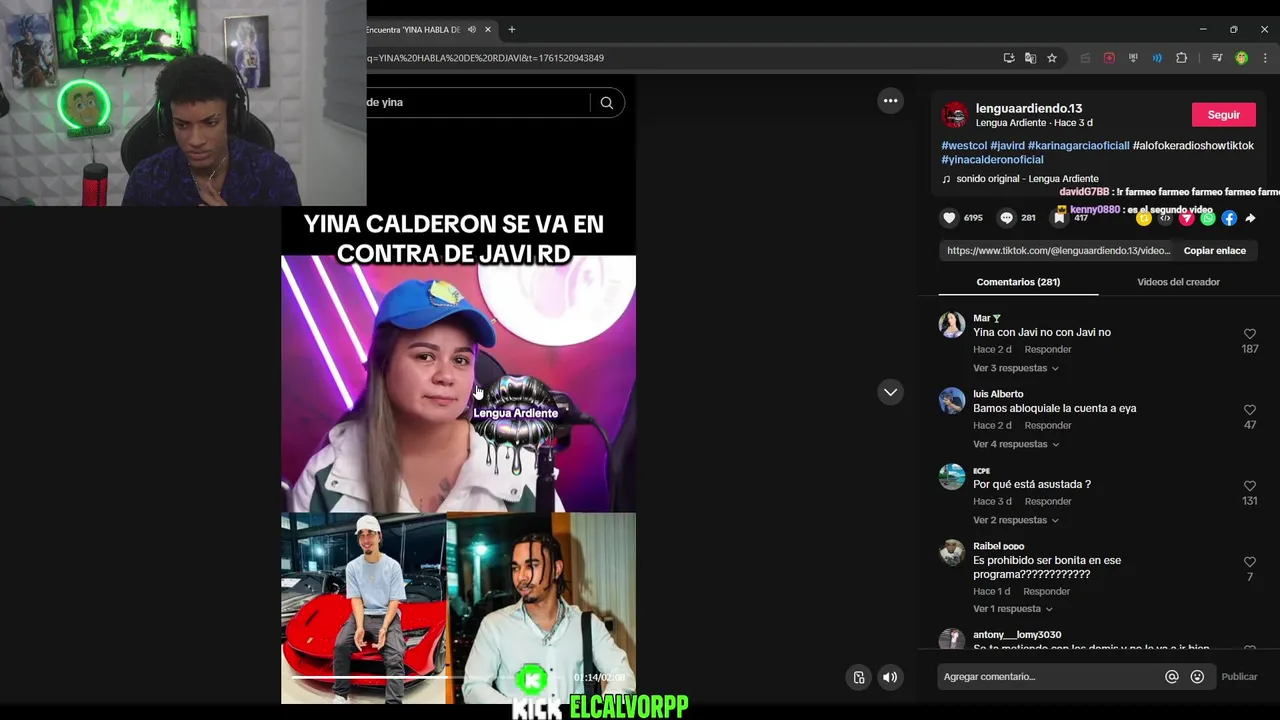Open Mar's commenter avatar

click(952, 325)
